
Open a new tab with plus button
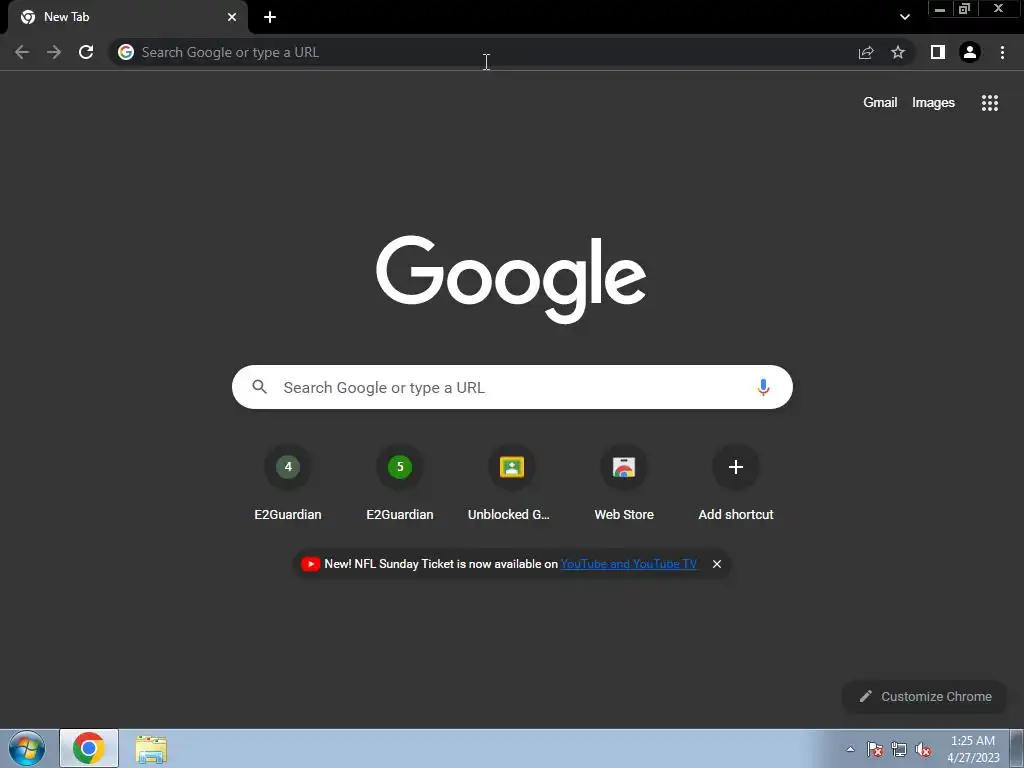point(270,17)
